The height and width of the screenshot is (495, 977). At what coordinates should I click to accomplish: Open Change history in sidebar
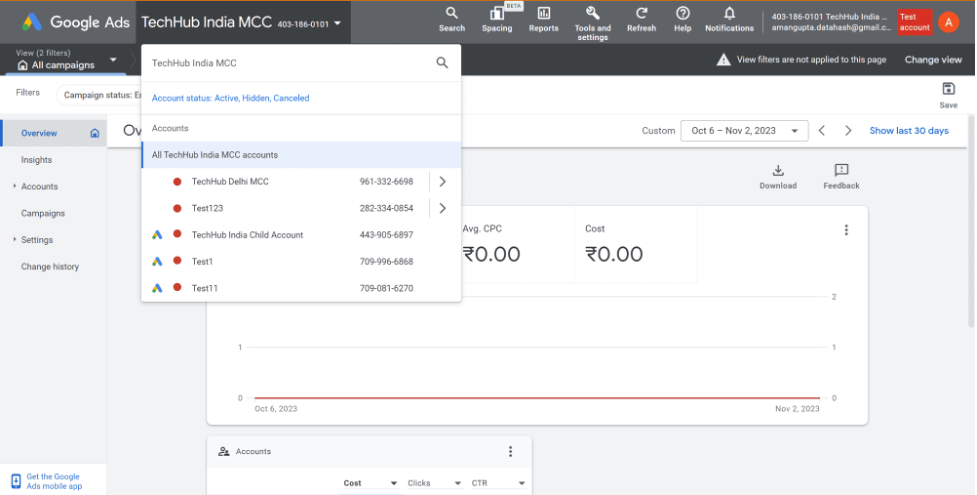pyautogui.click(x=50, y=267)
